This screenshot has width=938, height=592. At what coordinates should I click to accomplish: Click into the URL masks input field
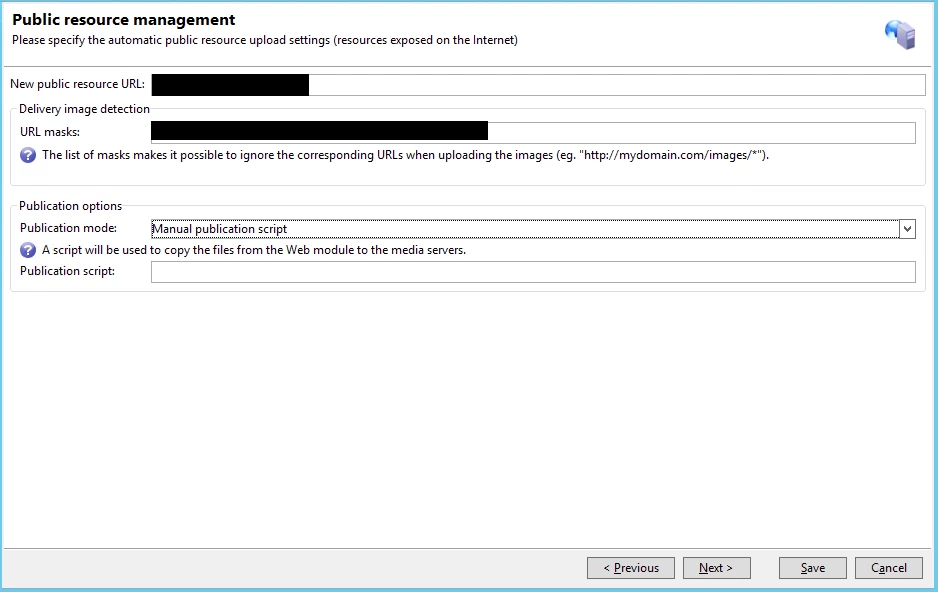click(x=533, y=132)
